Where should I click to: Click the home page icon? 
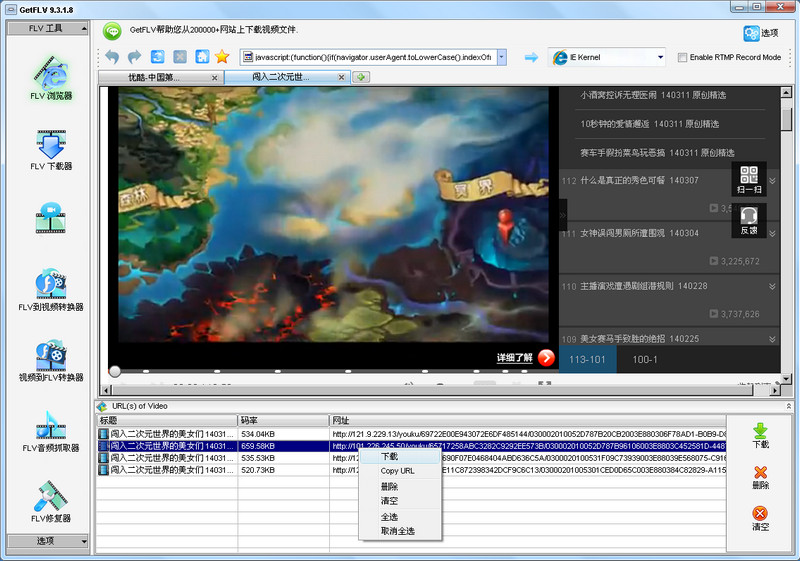click(202, 57)
